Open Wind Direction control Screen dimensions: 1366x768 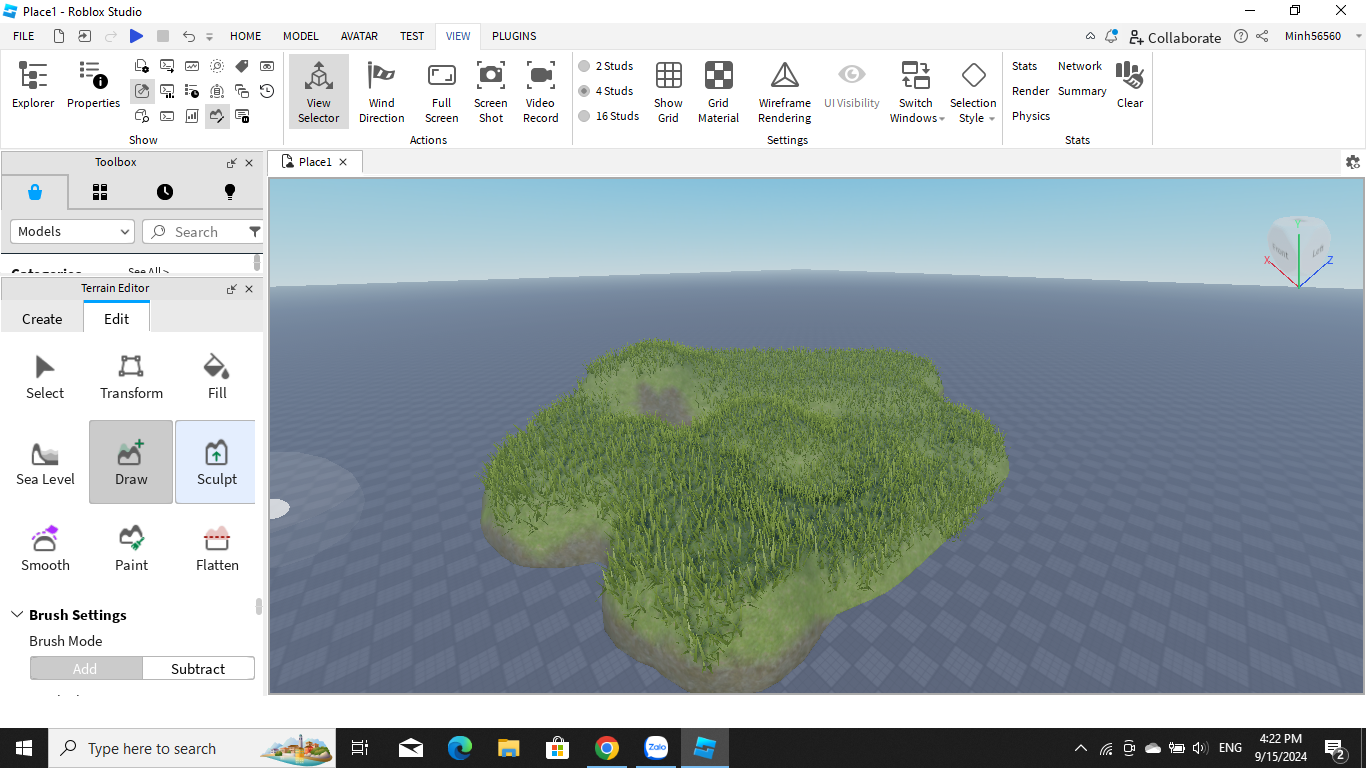[381, 91]
